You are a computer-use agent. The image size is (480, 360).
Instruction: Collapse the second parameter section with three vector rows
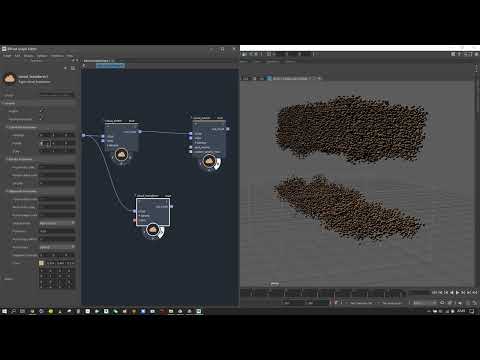(x=40, y=127)
